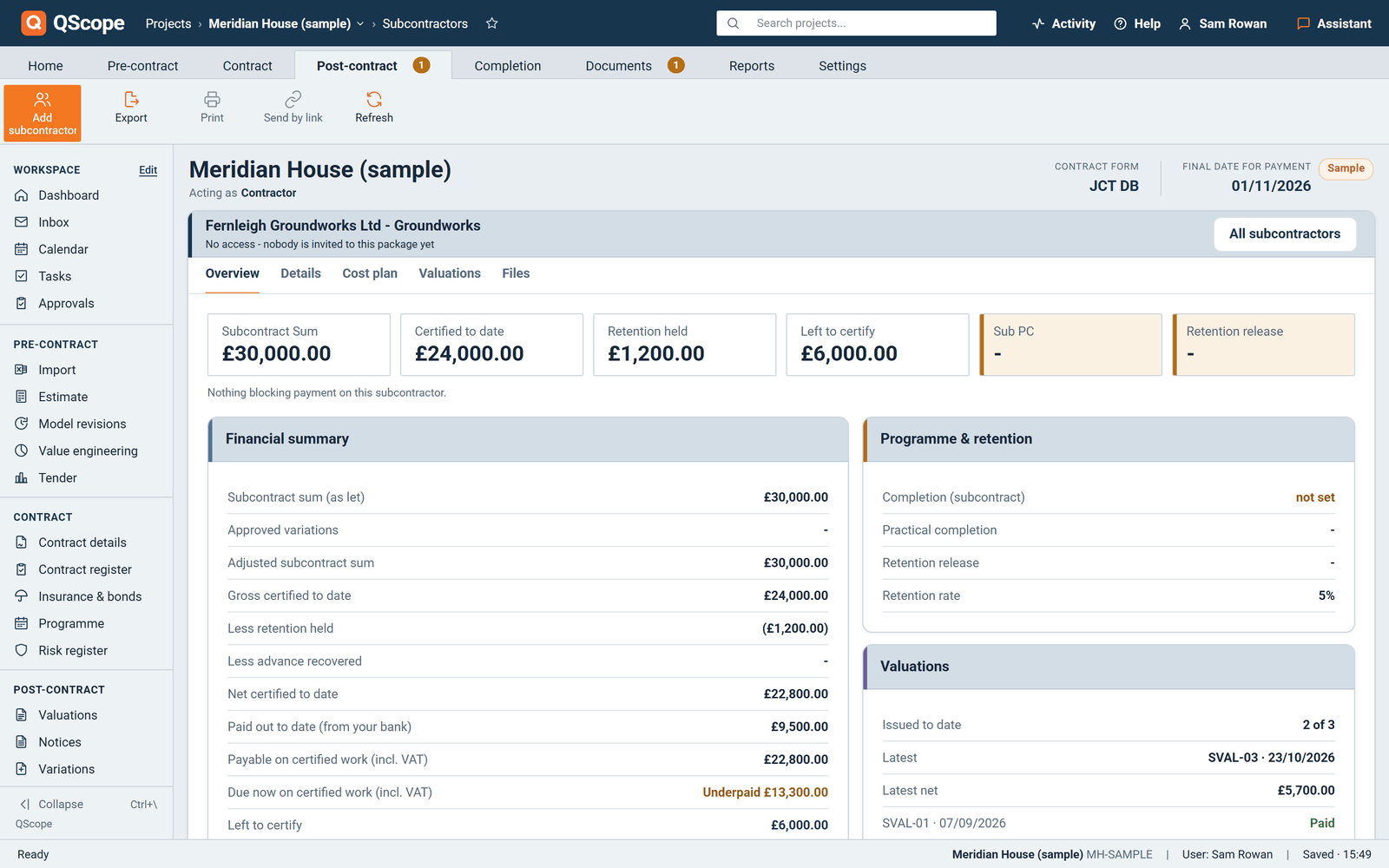Open Value engineering in sidebar
Viewport: 1389px width, 868px height.
86,450
